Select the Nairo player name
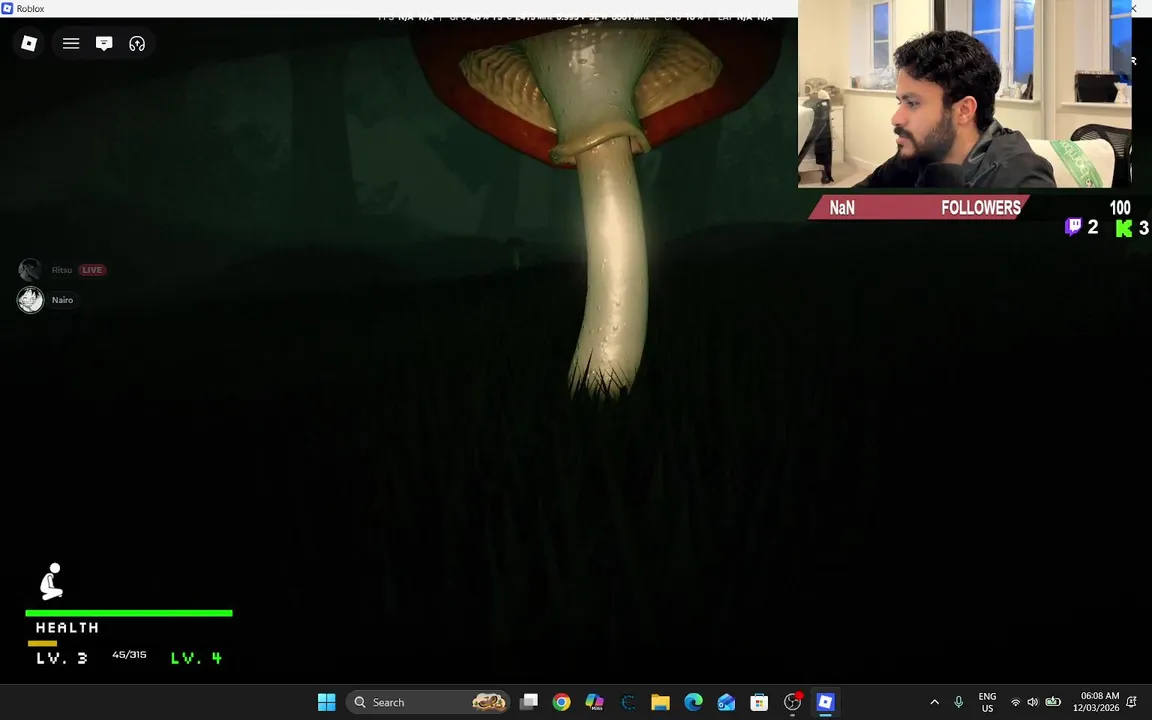The width and height of the screenshot is (1152, 720). [62, 300]
